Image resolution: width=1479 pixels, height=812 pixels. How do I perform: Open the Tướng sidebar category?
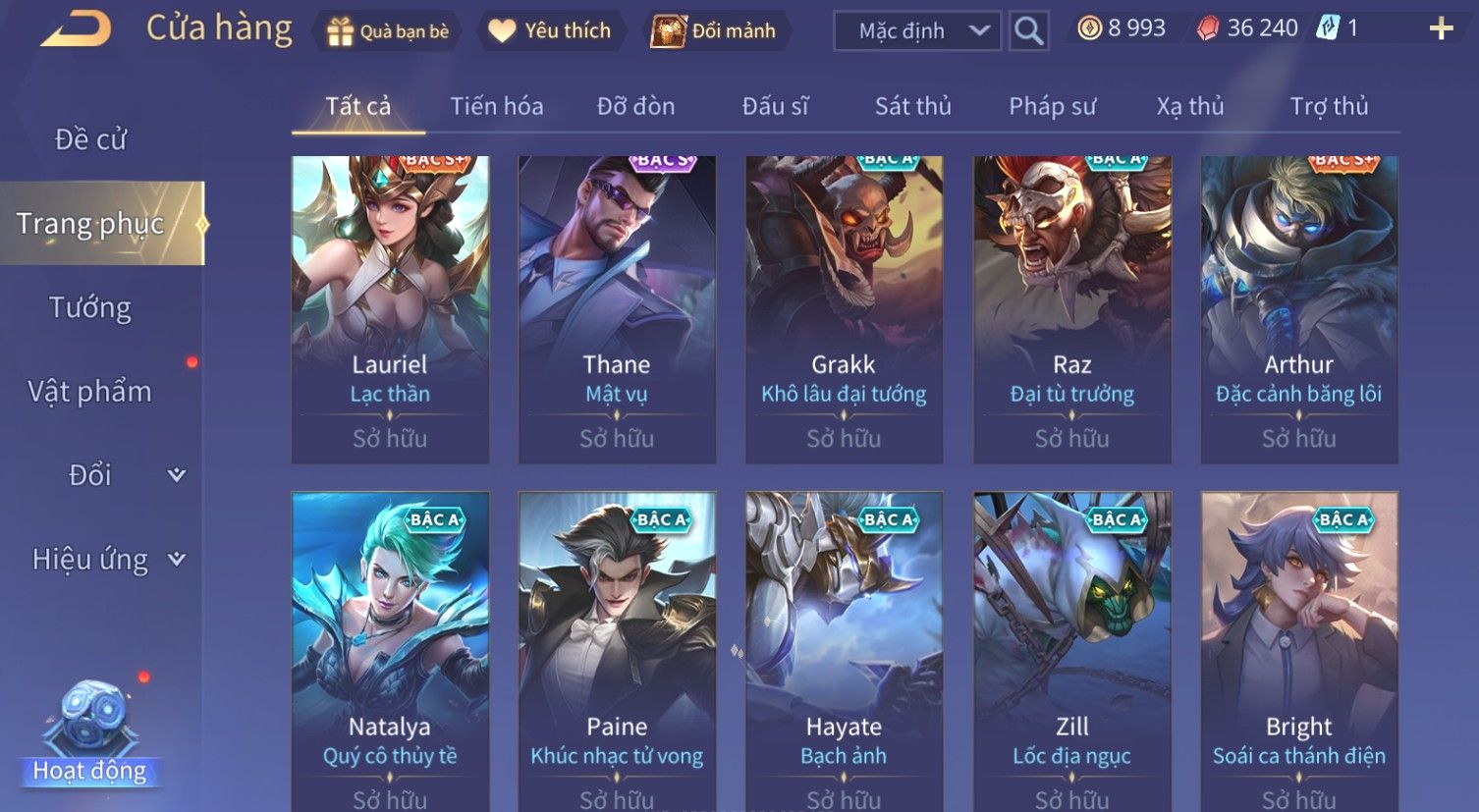point(90,307)
